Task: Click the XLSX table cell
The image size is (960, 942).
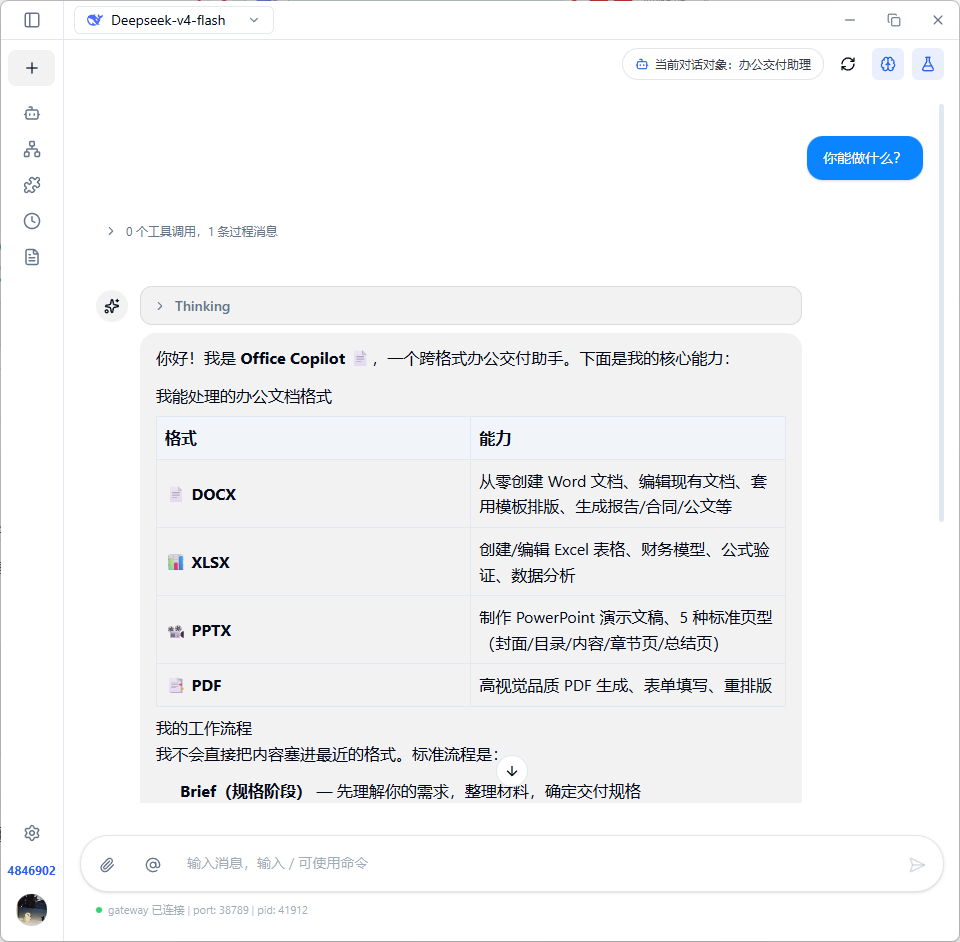Action: 313,562
